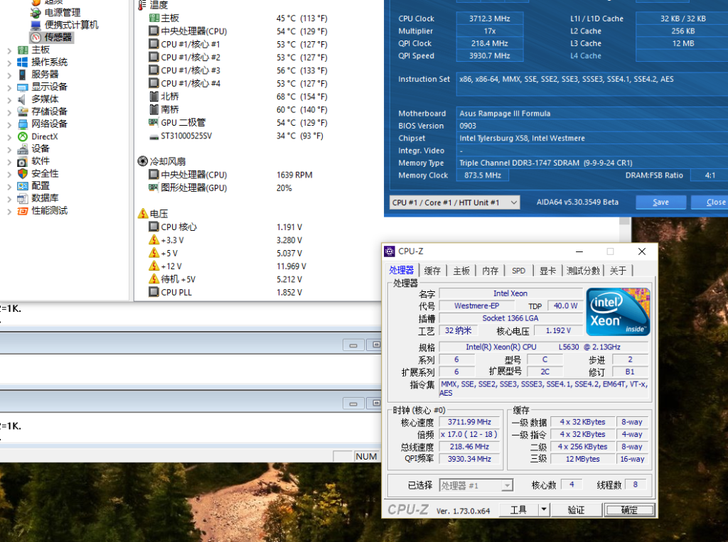Click the 电源管理 power management icon
Viewport: 728px width, 542px height.
pyautogui.click(x=36, y=13)
